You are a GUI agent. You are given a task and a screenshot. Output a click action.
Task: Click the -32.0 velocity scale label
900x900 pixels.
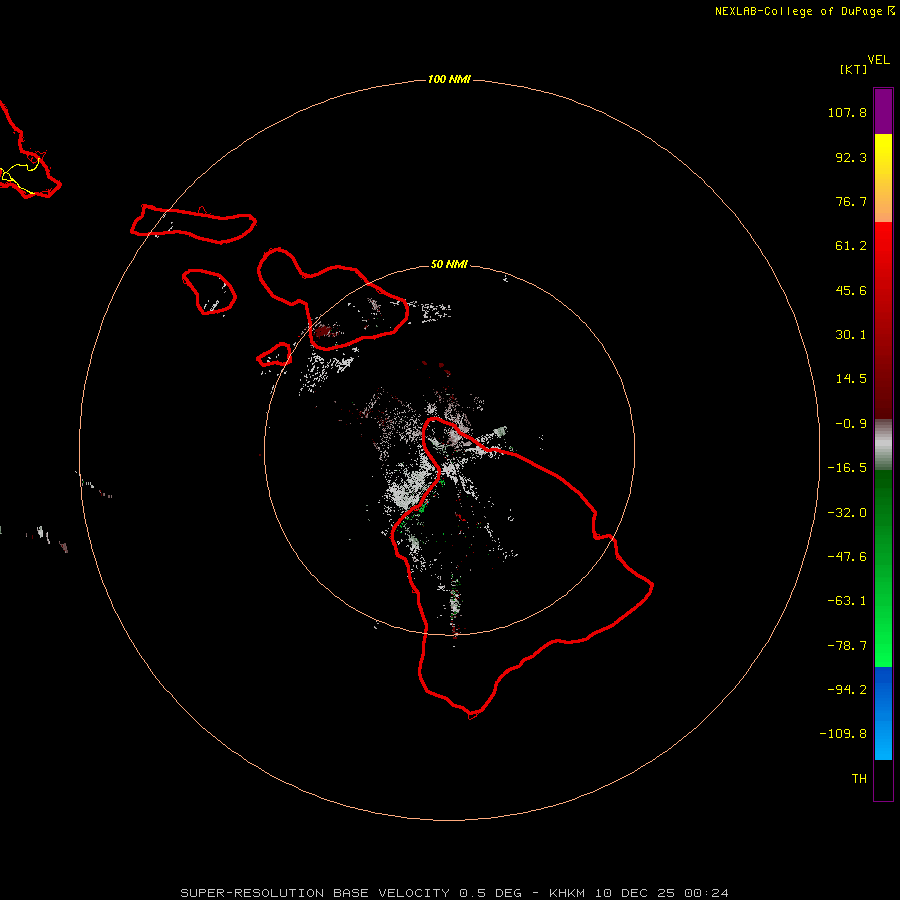tap(847, 513)
